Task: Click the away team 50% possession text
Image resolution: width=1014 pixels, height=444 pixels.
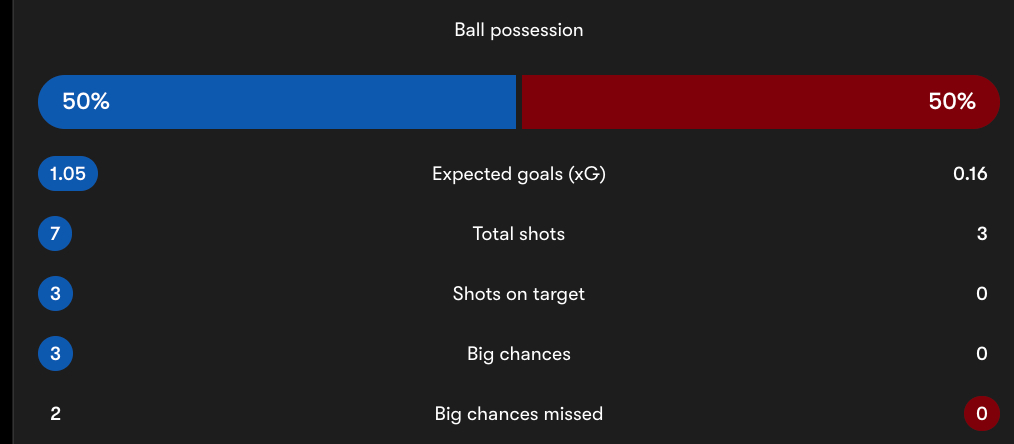Action: pyautogui.click(x=951, y=102)
